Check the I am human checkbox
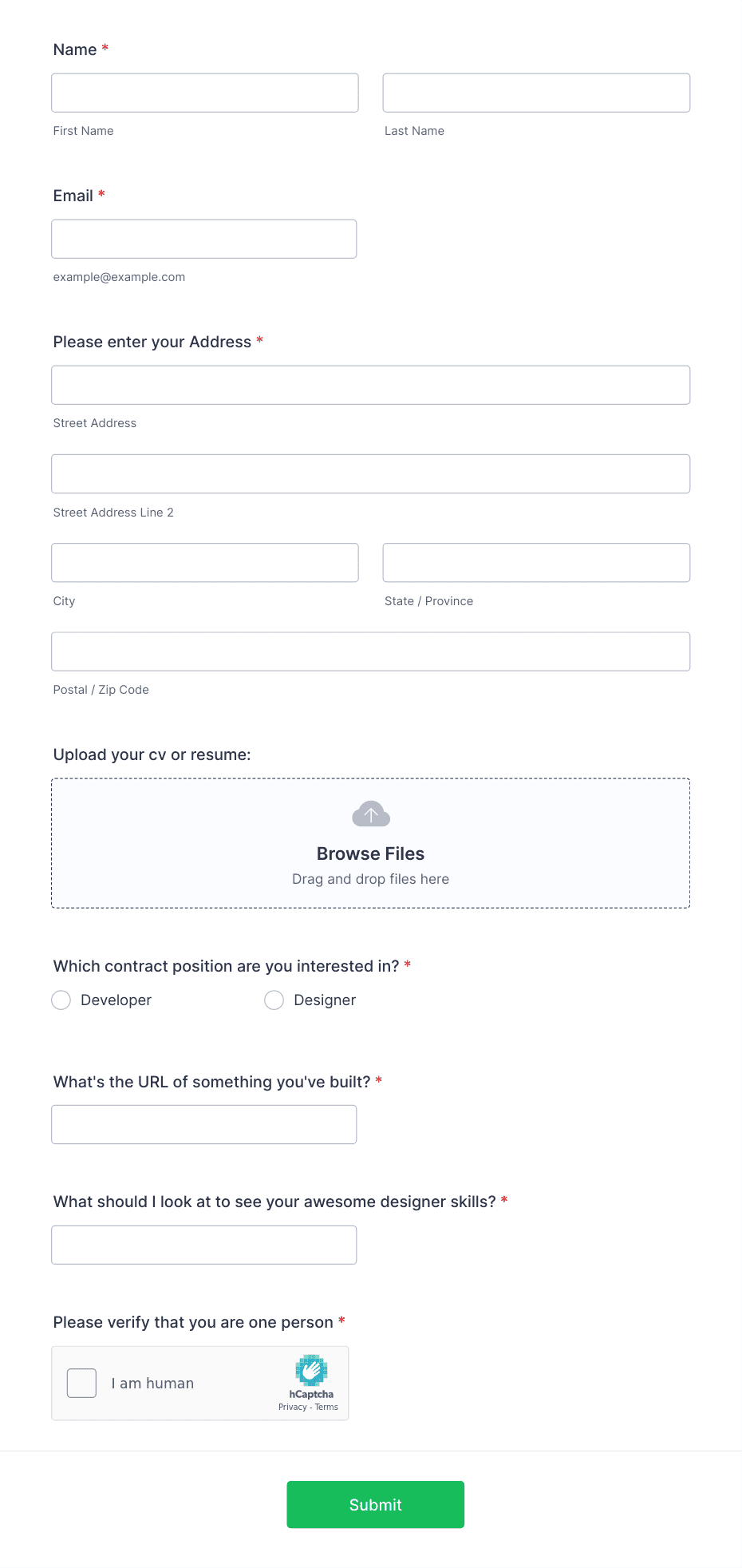Image resolution: width=742 pixels, height=1568 pixels. click(81, 1383)
